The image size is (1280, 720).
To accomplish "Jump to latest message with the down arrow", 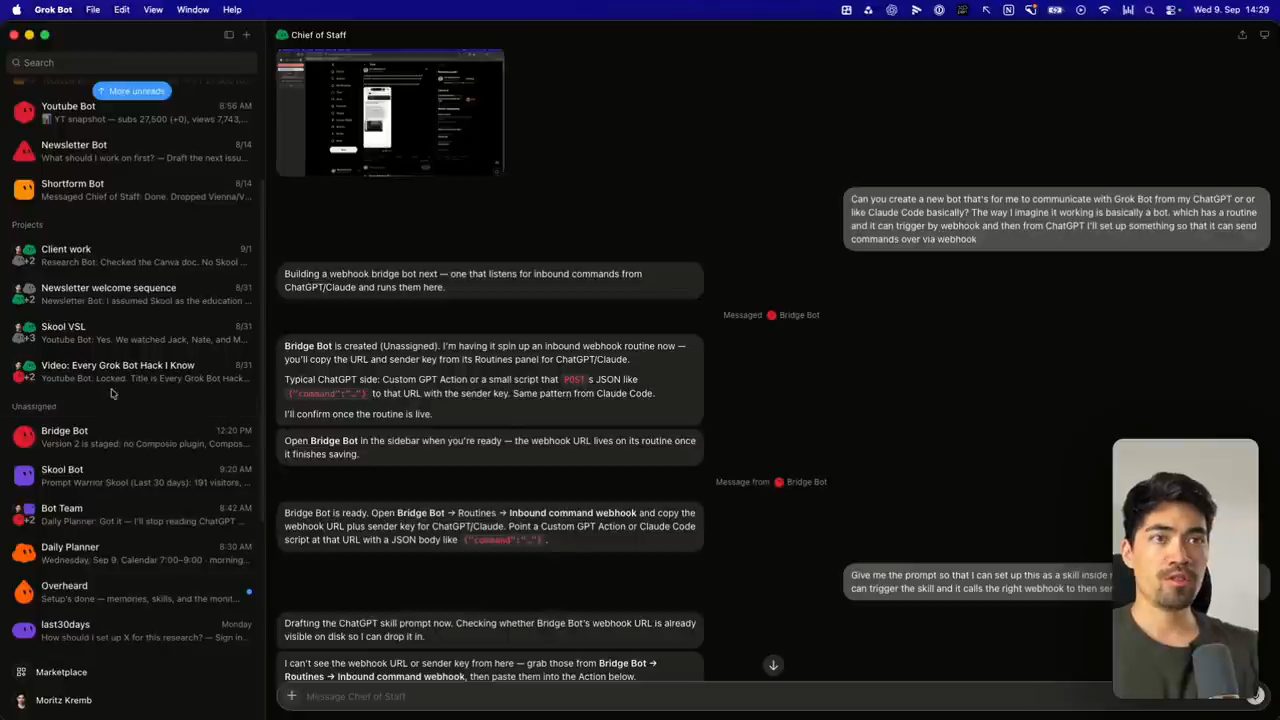I will coord(773,665).
